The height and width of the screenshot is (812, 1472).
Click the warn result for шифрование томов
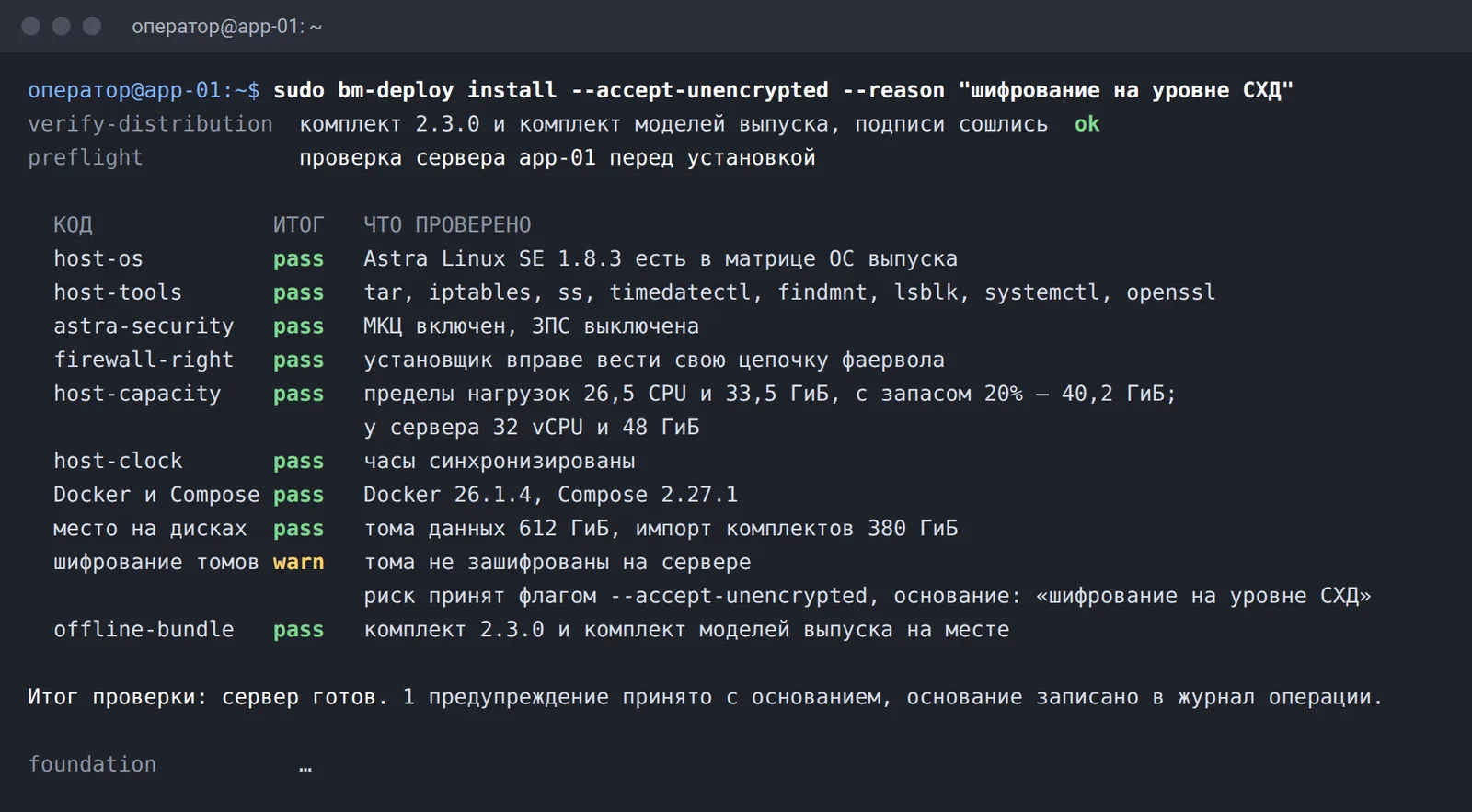point(298,562)
